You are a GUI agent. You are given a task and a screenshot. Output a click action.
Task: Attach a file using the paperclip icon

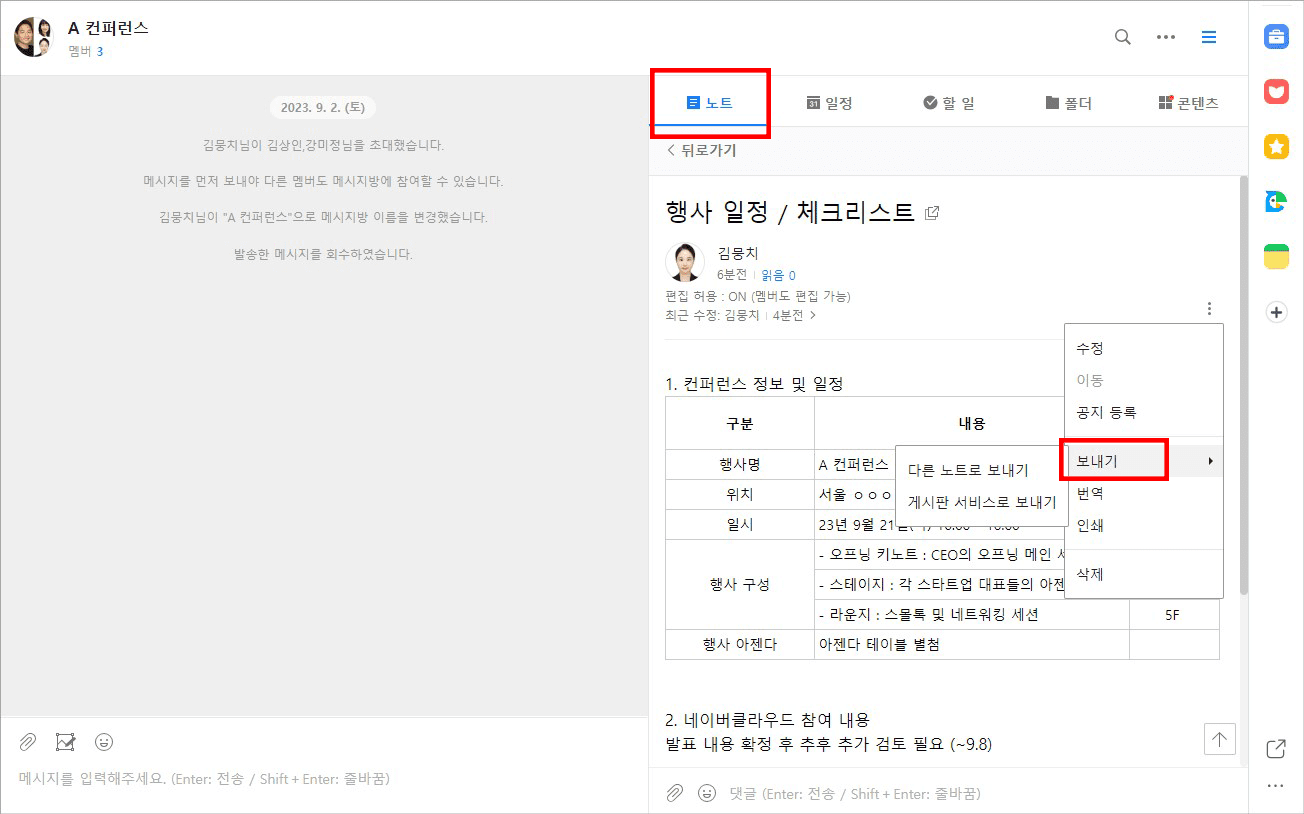[x=27, y=741]
